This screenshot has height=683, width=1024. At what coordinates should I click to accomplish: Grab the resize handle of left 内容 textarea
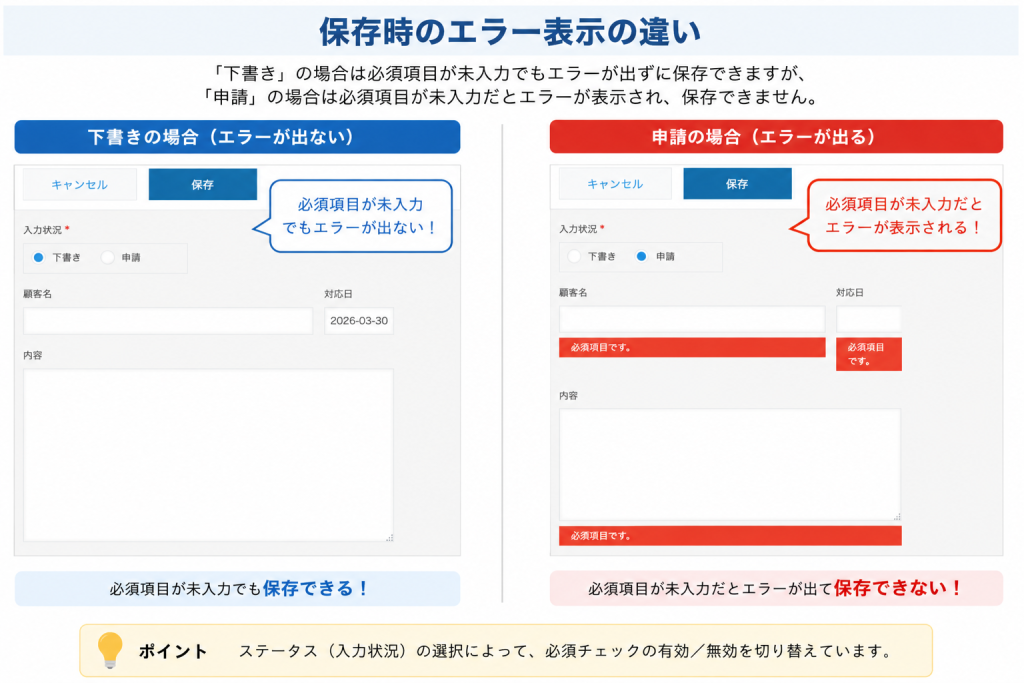click(x=389, y=537)
